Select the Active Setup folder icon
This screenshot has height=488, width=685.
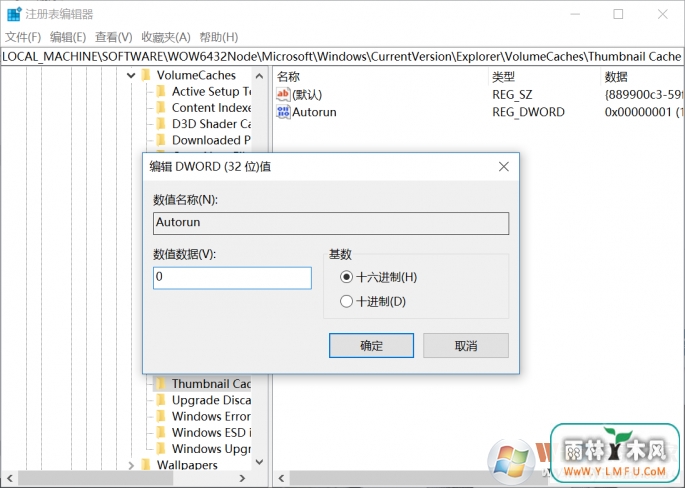(x=161, y=91)
